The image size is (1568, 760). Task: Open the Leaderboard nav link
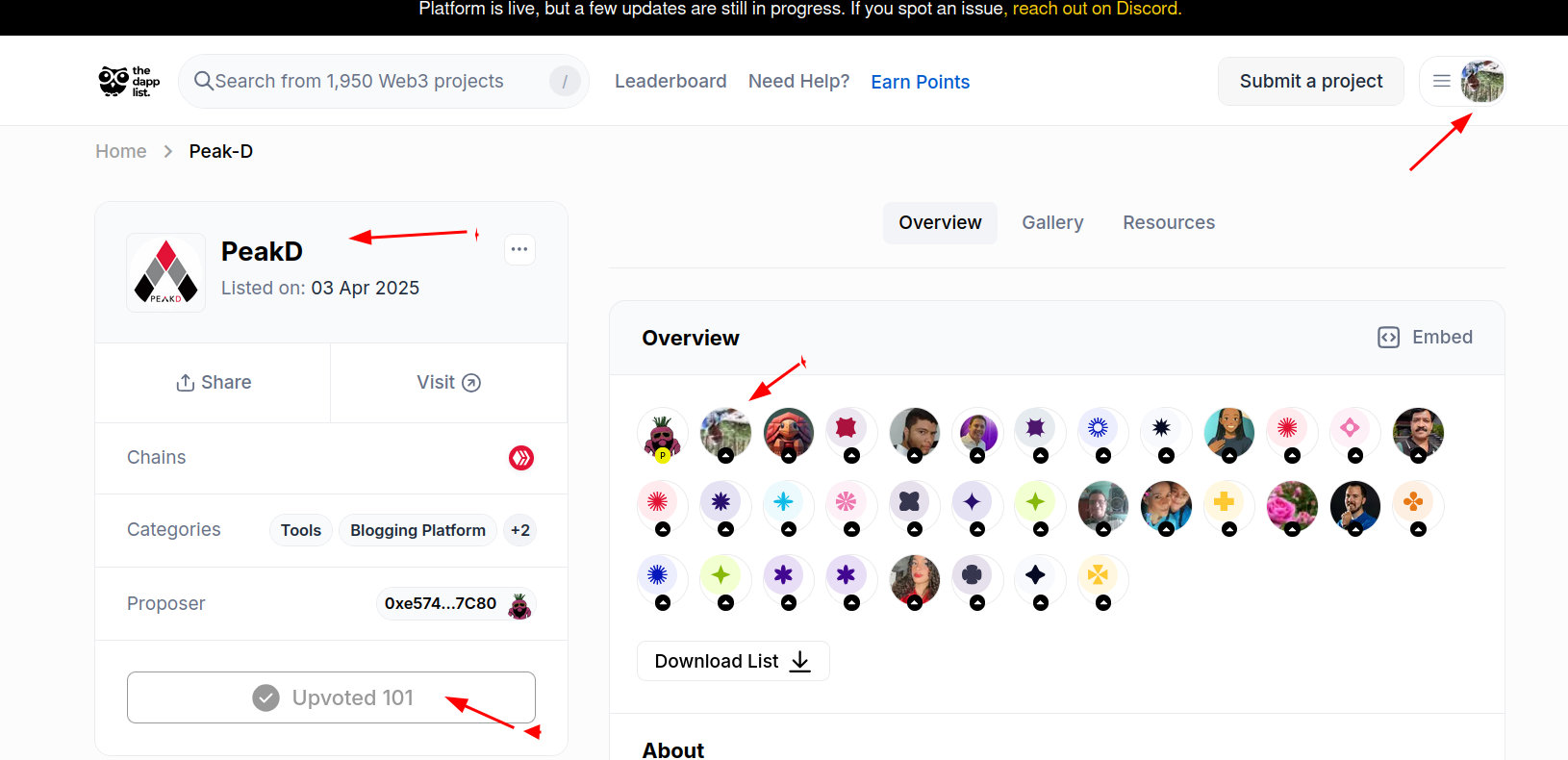click(670, 82)
